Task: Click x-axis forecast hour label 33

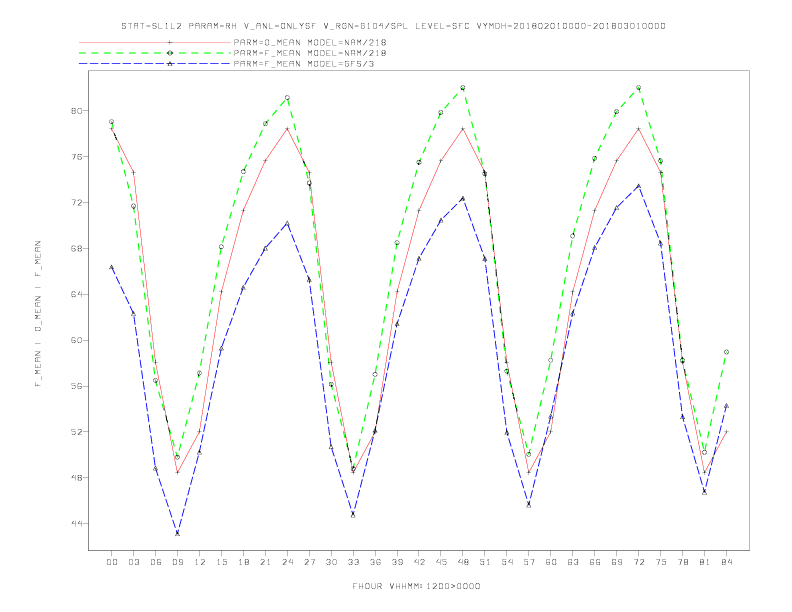Action: (x=353, y=562)
